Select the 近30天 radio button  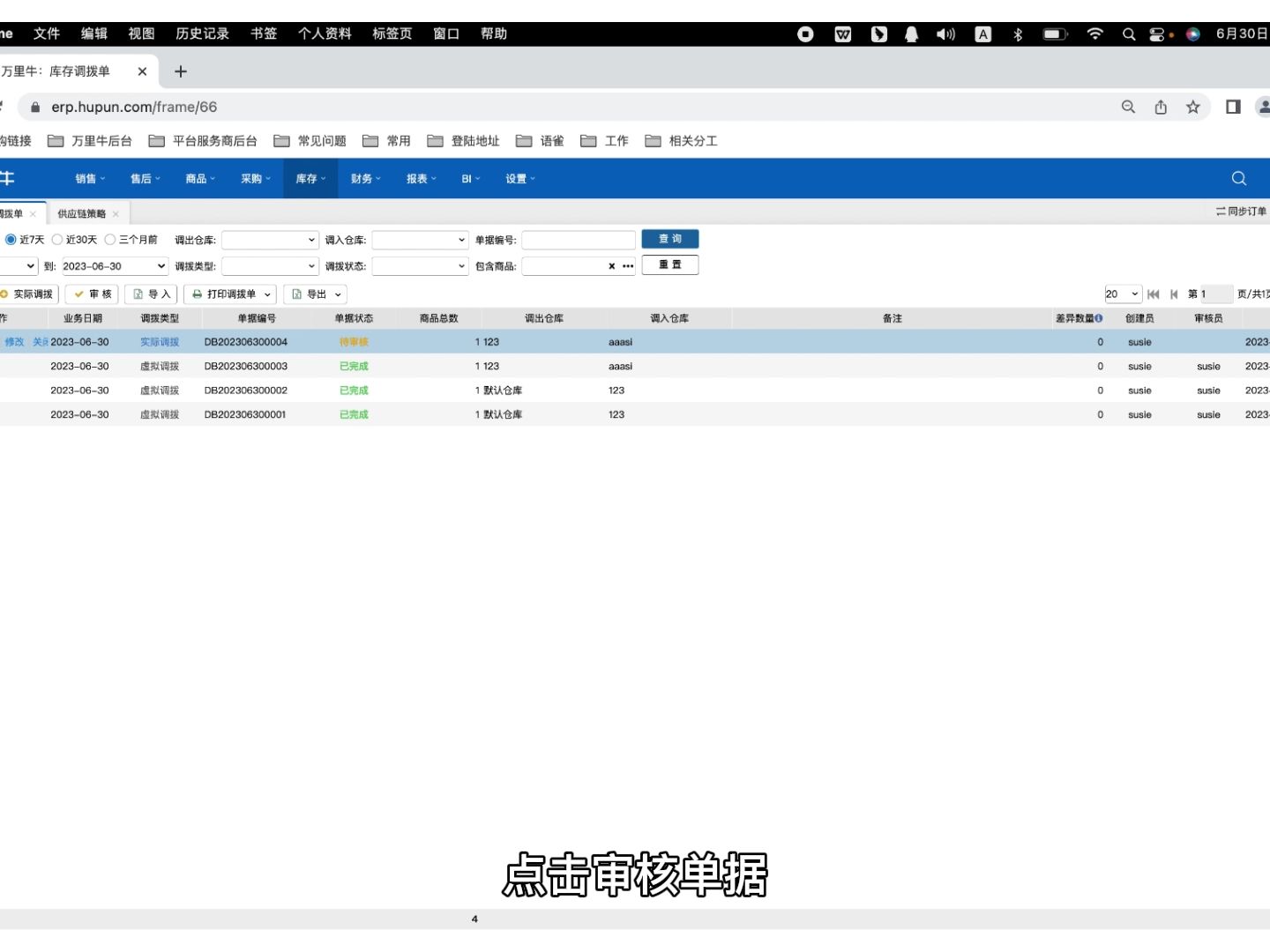tap(57, 238)
